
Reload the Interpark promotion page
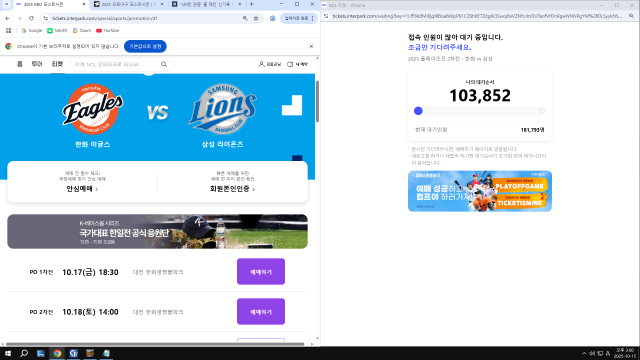tap(31, 18)
